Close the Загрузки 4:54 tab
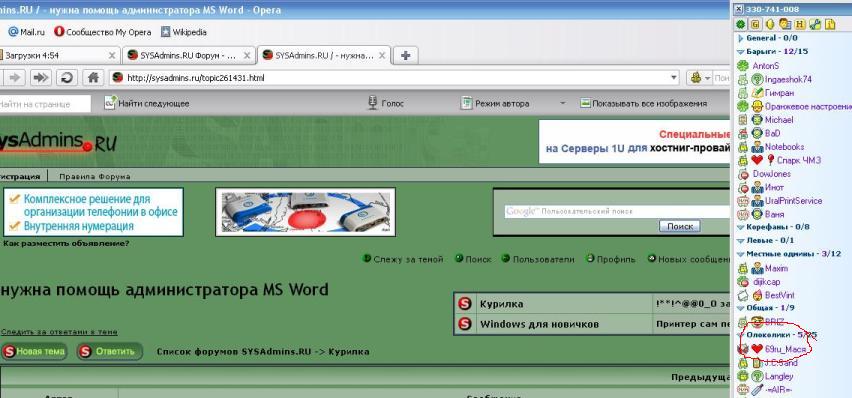This screenshot has height=398, width=852. pos(112,55)
